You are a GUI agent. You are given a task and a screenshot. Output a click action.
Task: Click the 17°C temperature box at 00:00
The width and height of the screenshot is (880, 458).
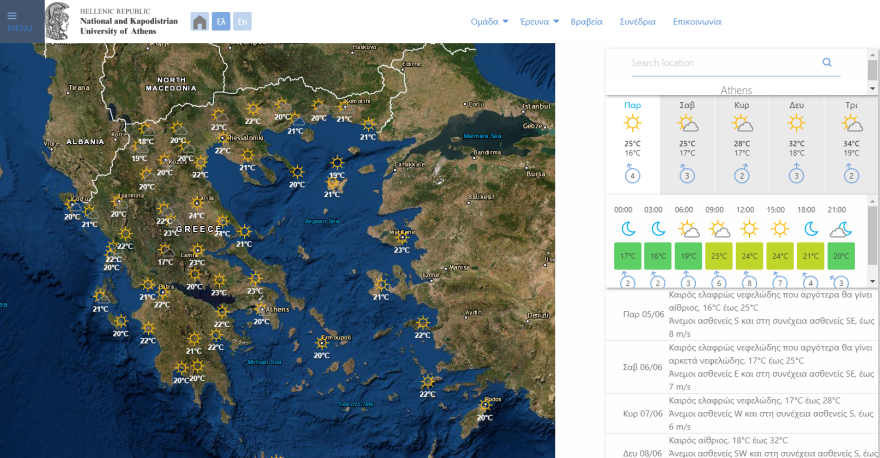627,255
